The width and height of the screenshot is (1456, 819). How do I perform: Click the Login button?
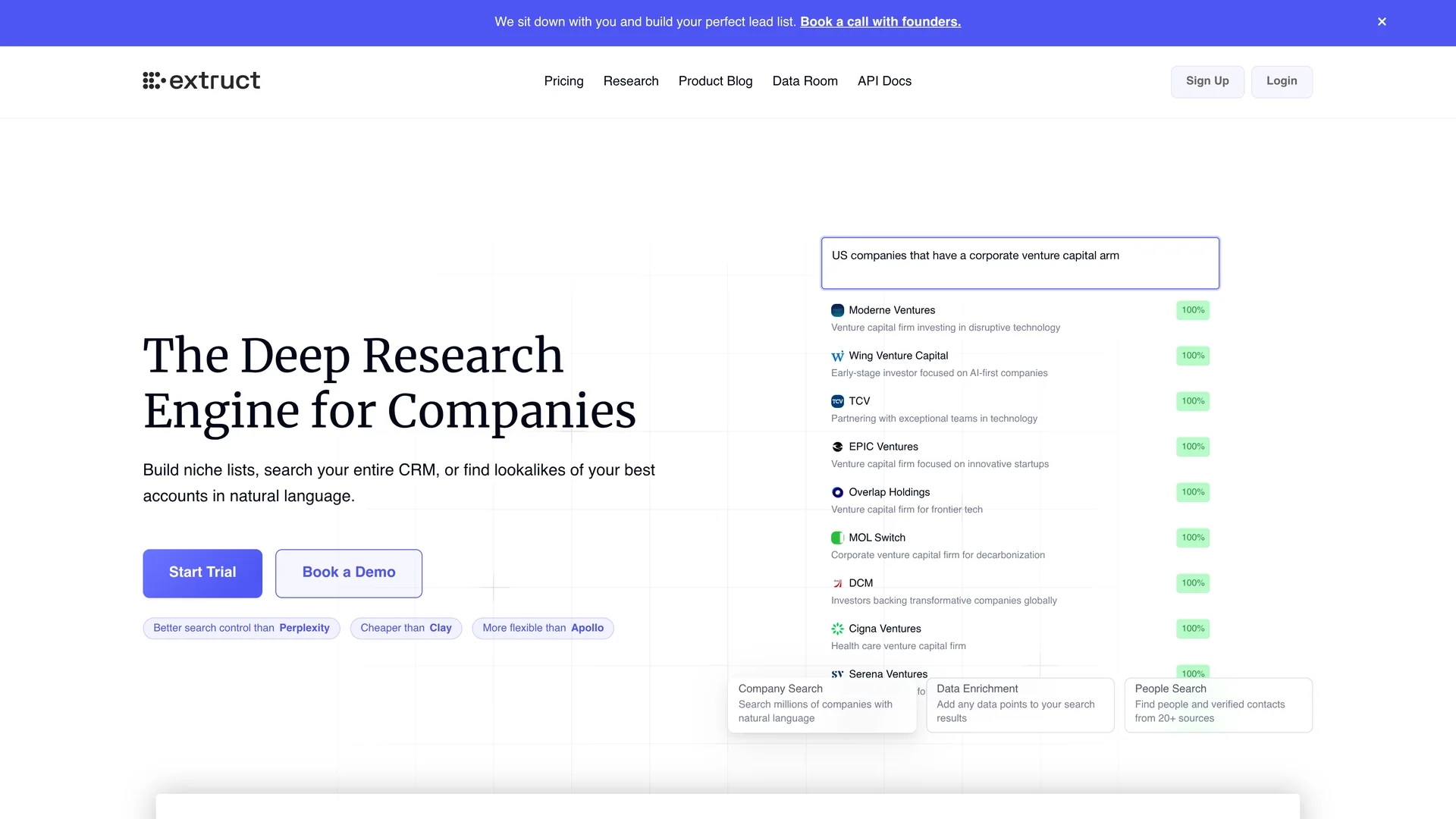(x=1282, y=81)
